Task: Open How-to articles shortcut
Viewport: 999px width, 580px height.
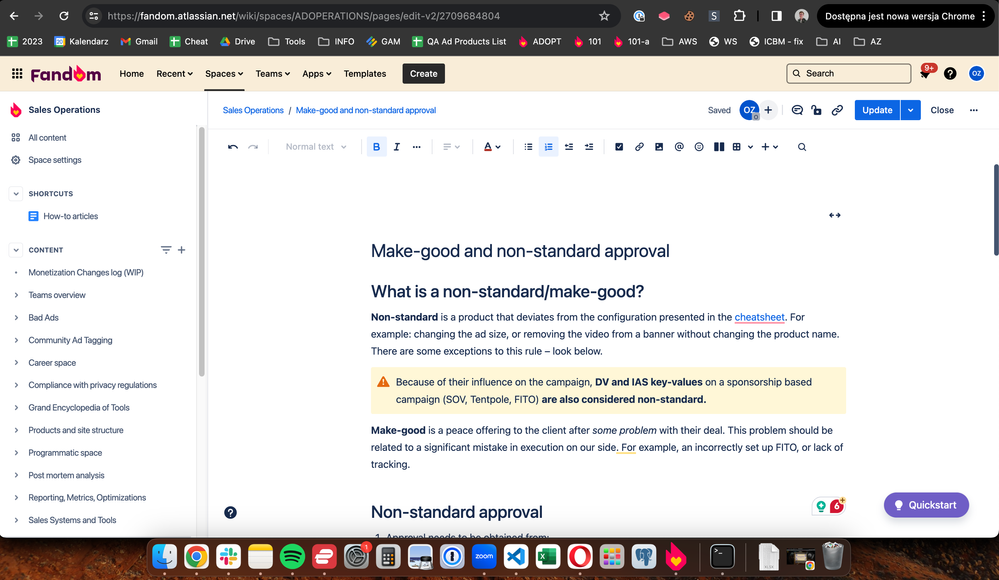Action: click(x=71, y=216)
